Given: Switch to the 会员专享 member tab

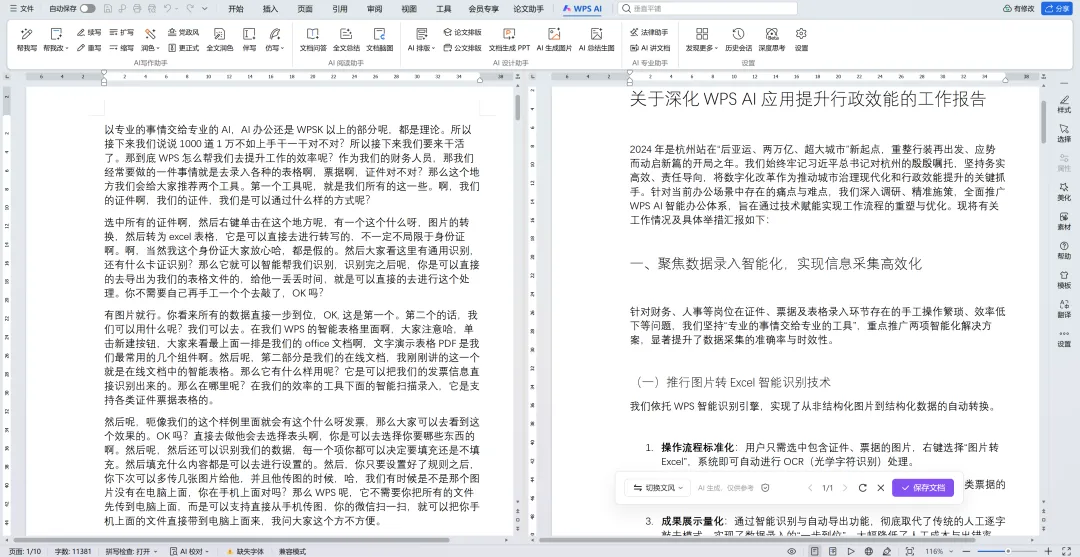Looking at the screenshot, I should (484, 8).
